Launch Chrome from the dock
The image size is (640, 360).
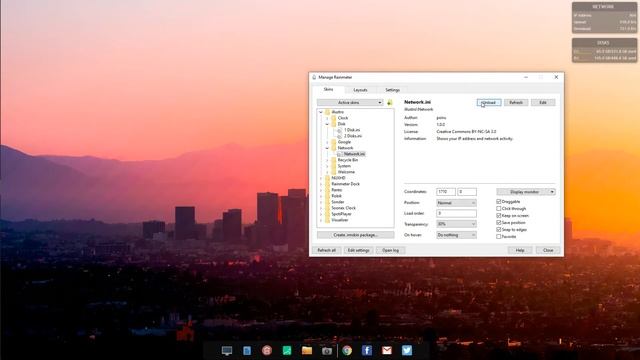click(347, 351)
